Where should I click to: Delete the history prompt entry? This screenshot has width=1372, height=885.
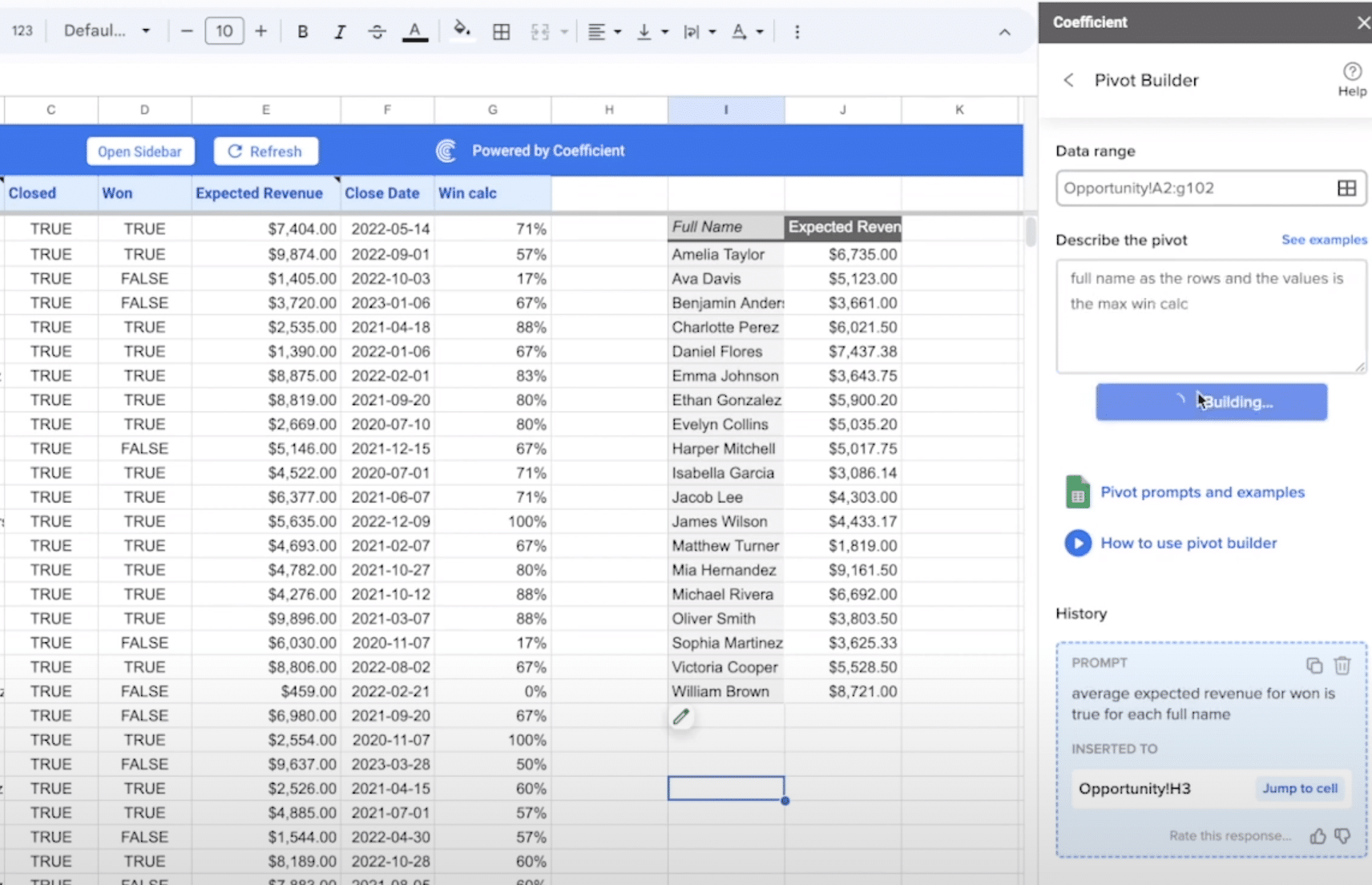point(1342,665)
